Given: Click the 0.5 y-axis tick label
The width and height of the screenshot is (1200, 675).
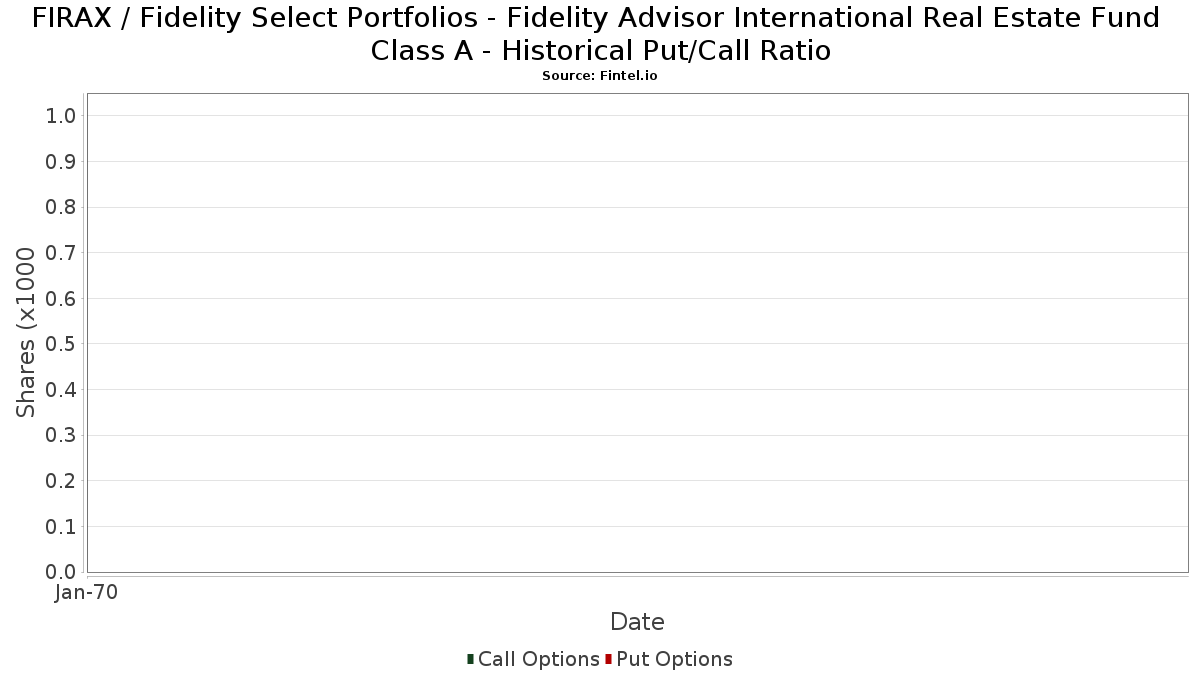Looking at the screenshot, I should [x=61, y=344].
